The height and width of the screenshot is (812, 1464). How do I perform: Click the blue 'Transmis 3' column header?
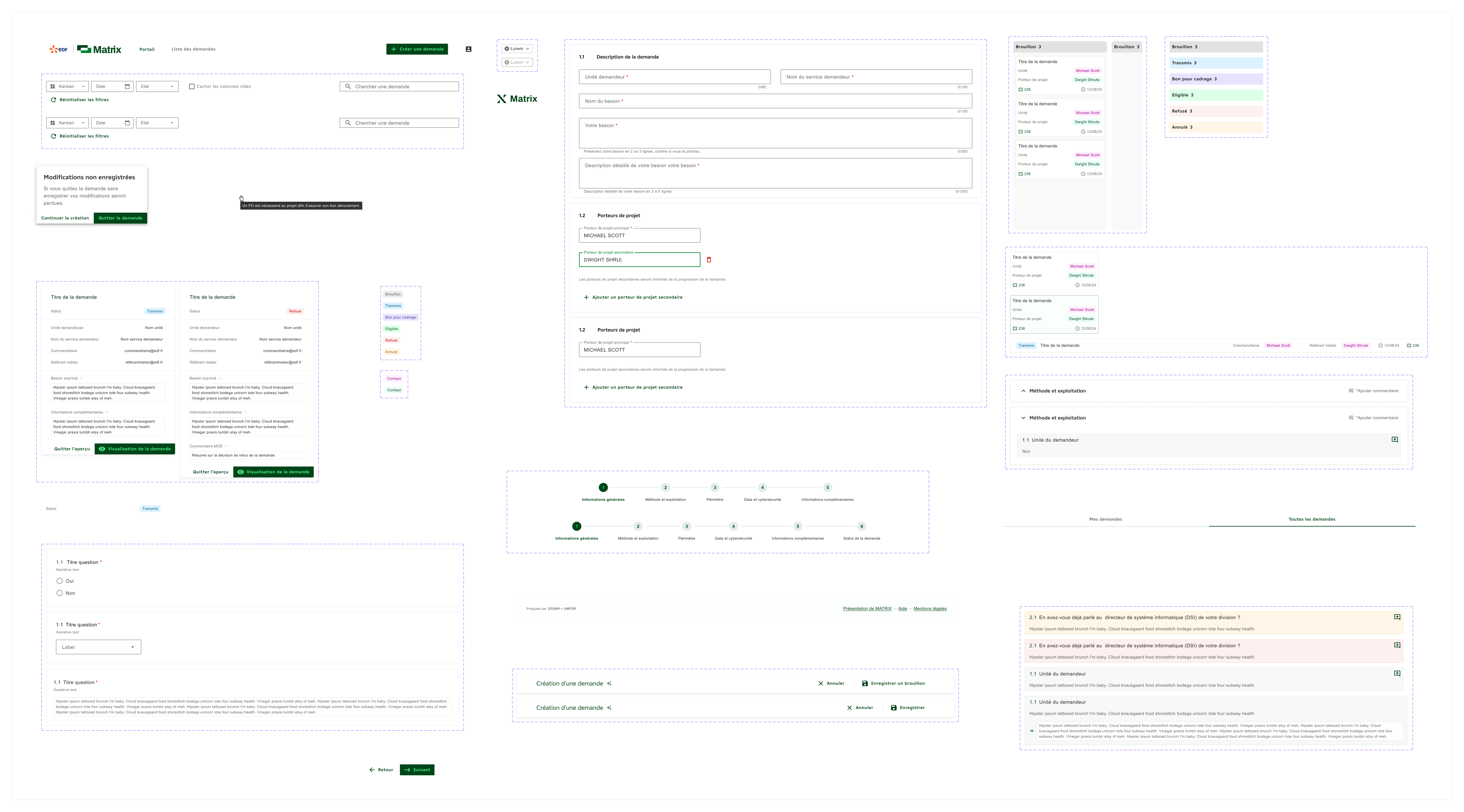[x=1215, y=63]
